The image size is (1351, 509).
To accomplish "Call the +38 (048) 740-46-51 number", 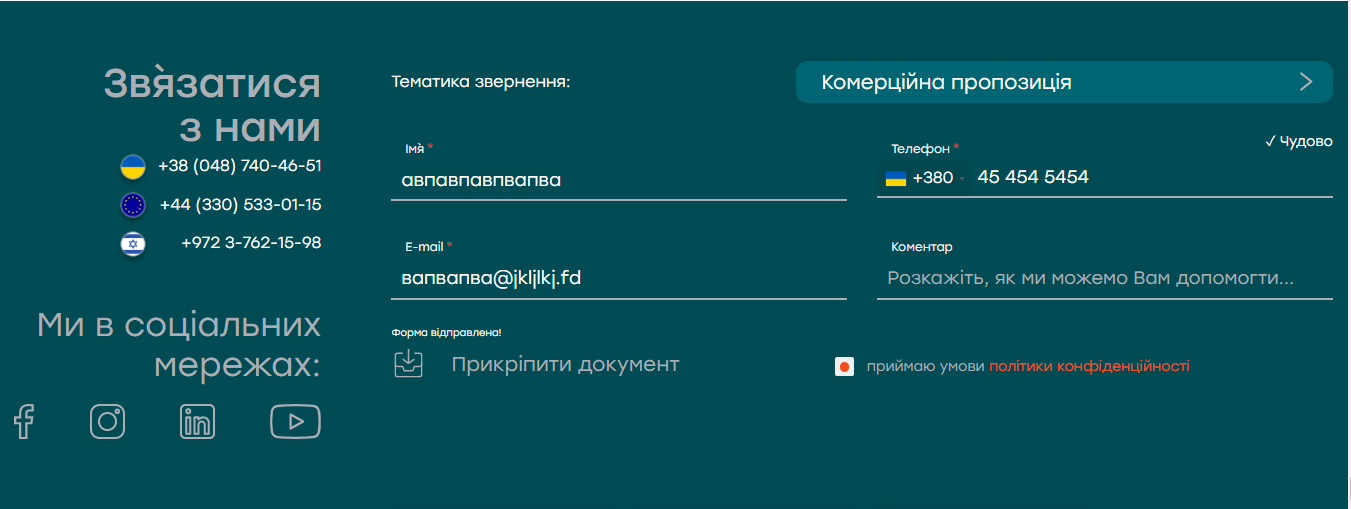I will coord(240,166).
